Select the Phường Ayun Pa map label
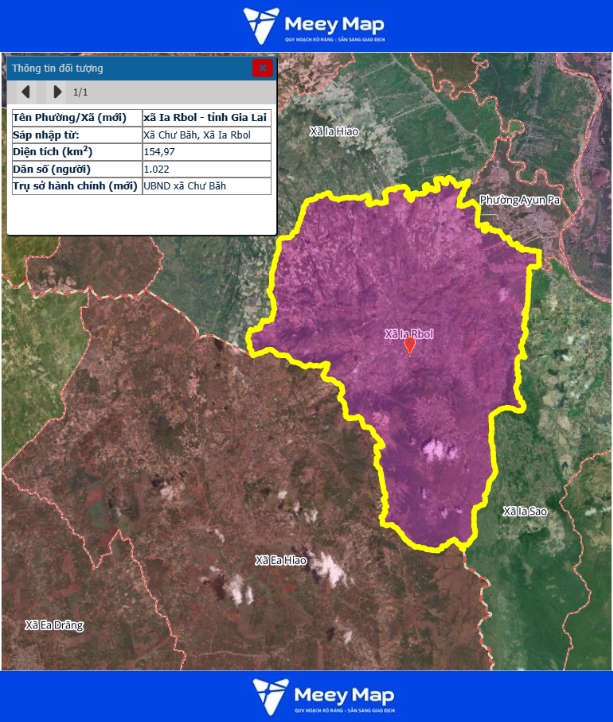 519,201
